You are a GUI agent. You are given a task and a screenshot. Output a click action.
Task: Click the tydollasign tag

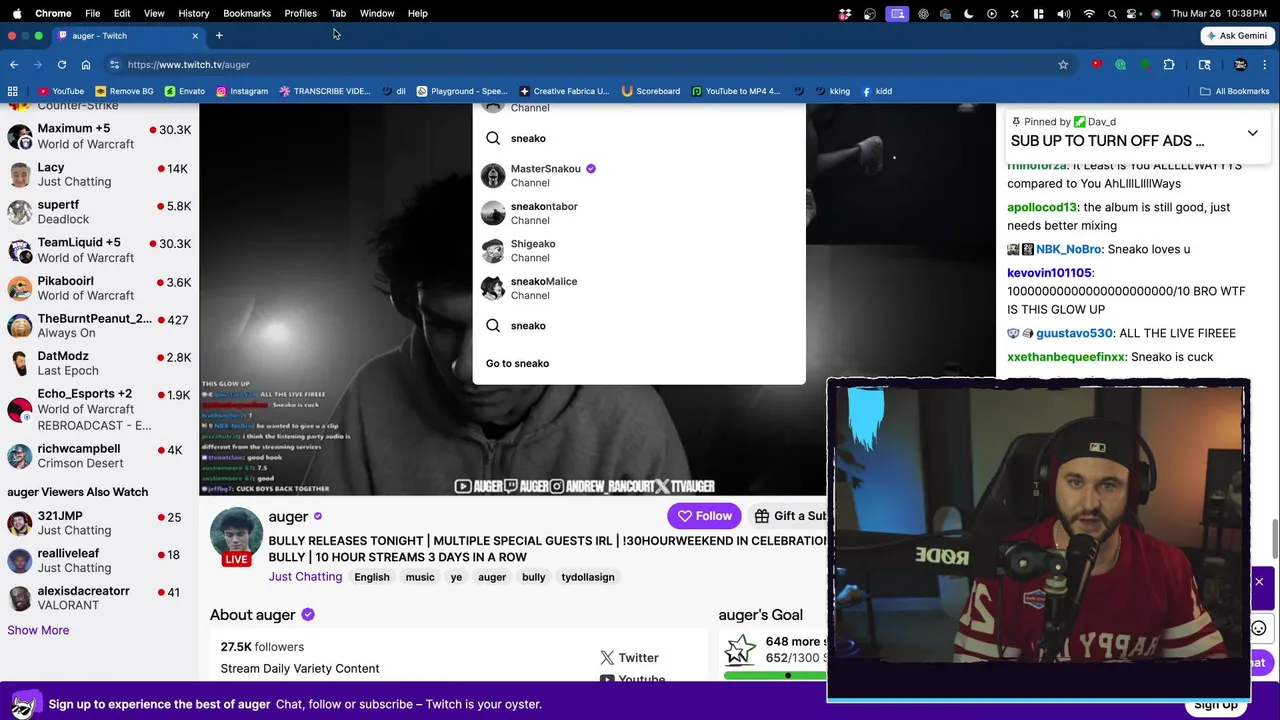pos(588,577)
